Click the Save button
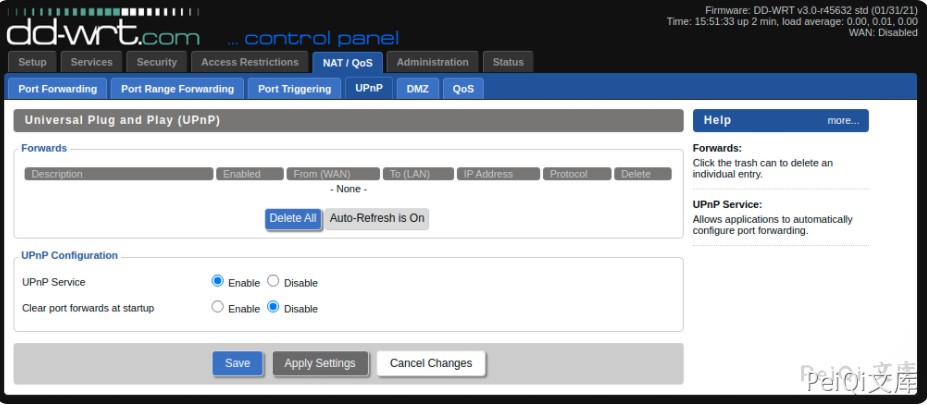This screenshot has height=405, width=927. tap(238, 363)
